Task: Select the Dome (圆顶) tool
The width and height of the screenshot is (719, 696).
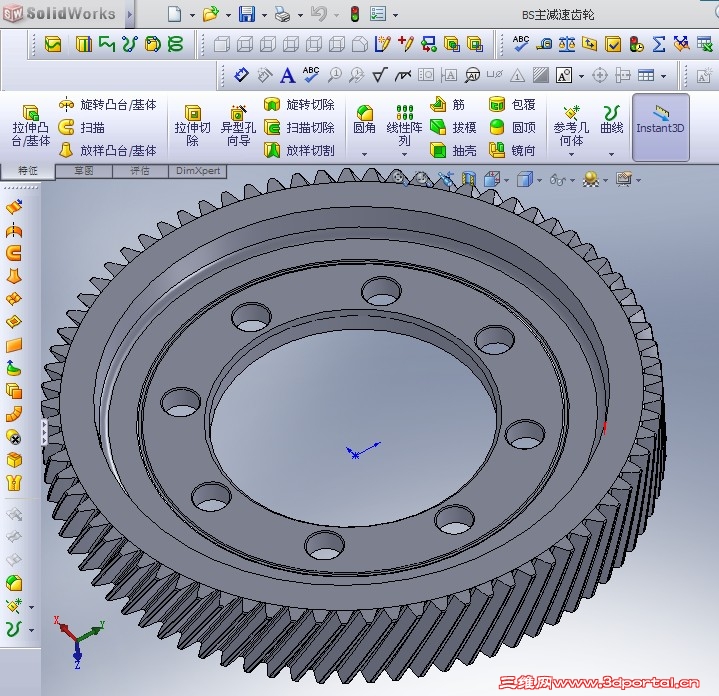Action: coord(512,127)
